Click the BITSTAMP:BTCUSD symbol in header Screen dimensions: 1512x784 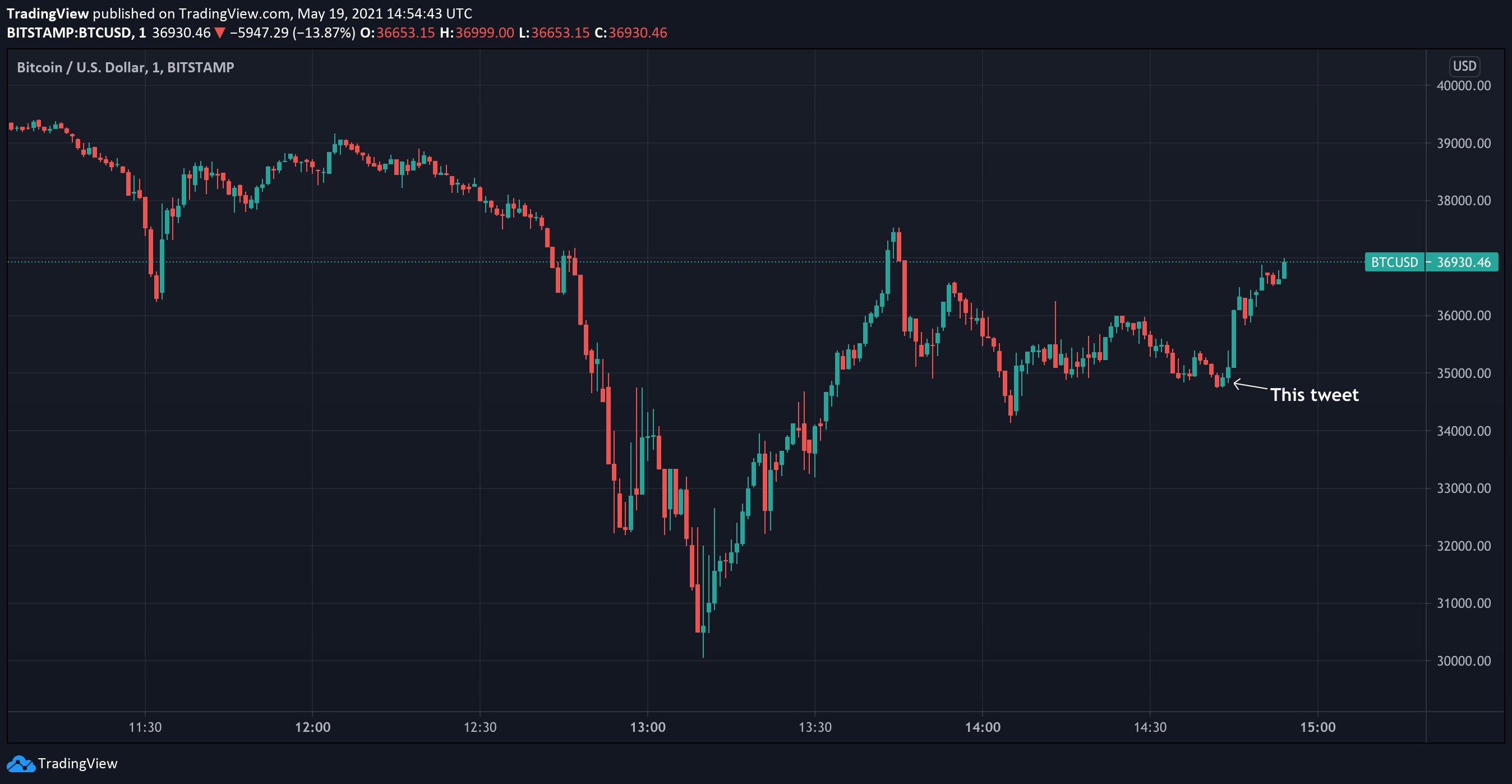[69, 33]
